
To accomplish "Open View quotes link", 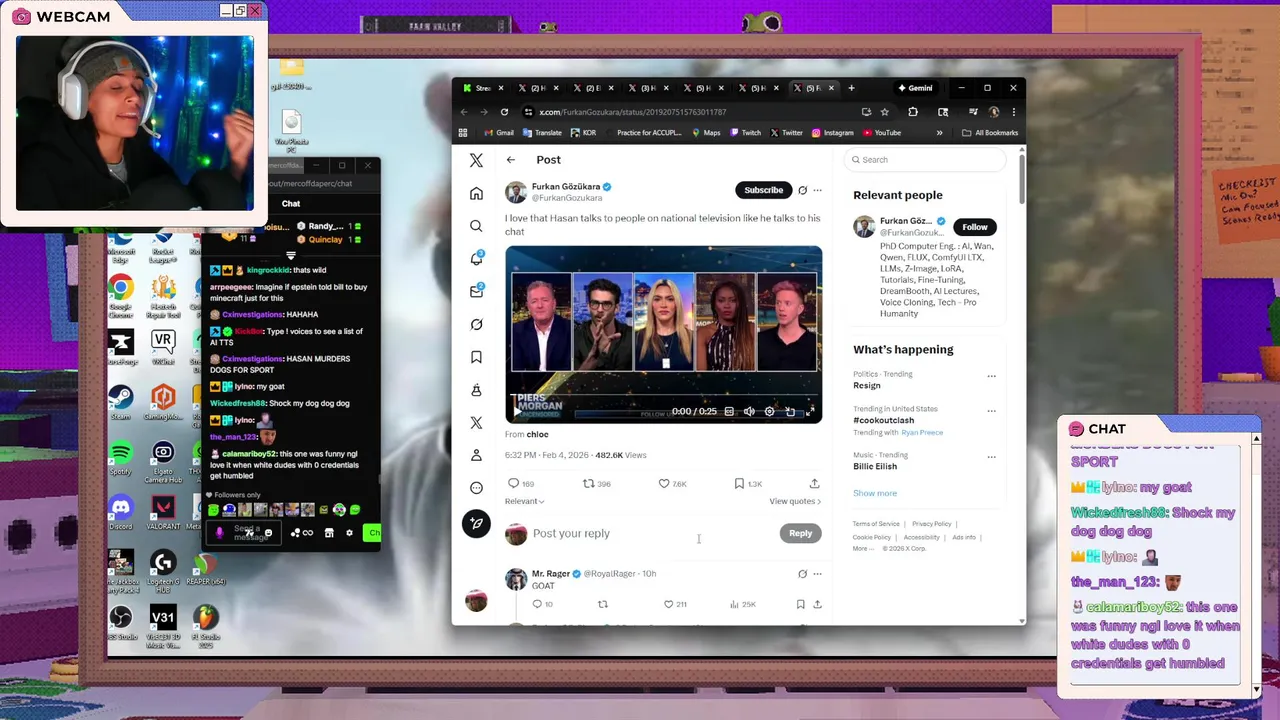I will click(x=795, y=501).
